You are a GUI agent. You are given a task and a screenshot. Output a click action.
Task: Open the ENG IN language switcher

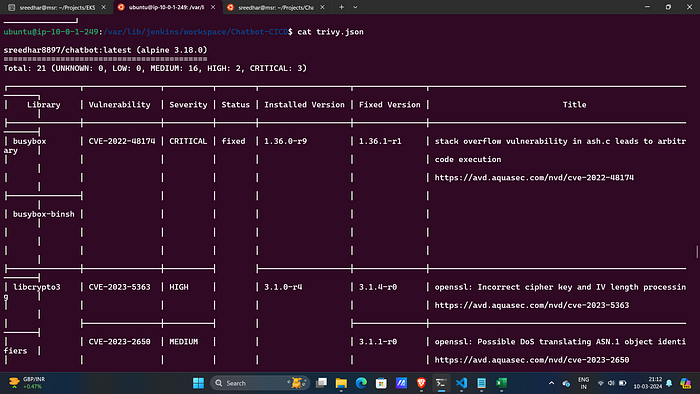(583, 383)
